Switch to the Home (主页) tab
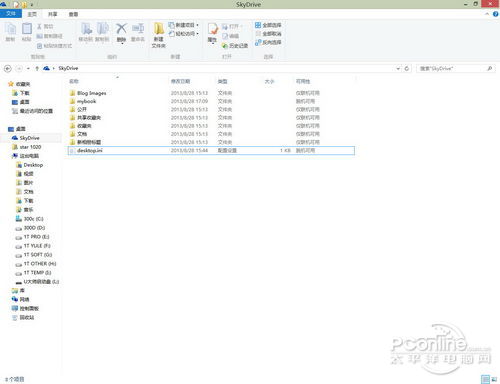Image resolution: width=500 pixels, height=384 pixels. click(32, 14)
